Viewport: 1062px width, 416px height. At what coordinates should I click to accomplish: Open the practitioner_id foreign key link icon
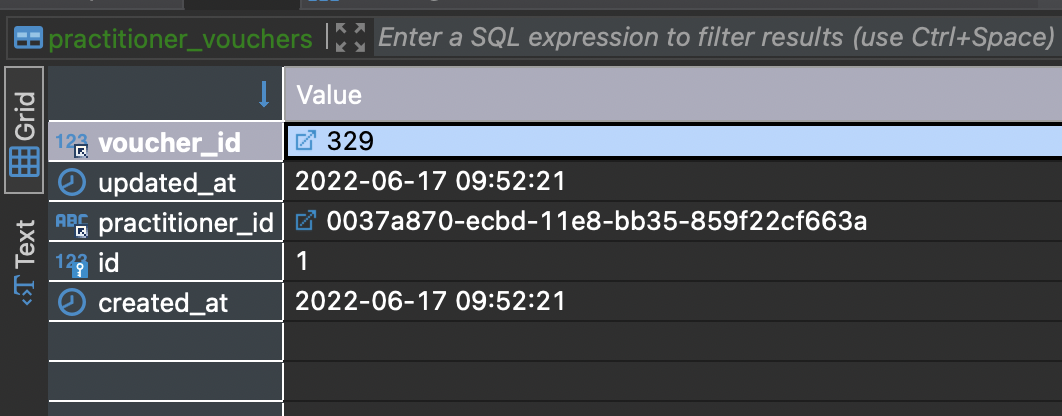(x=306, y=220)
